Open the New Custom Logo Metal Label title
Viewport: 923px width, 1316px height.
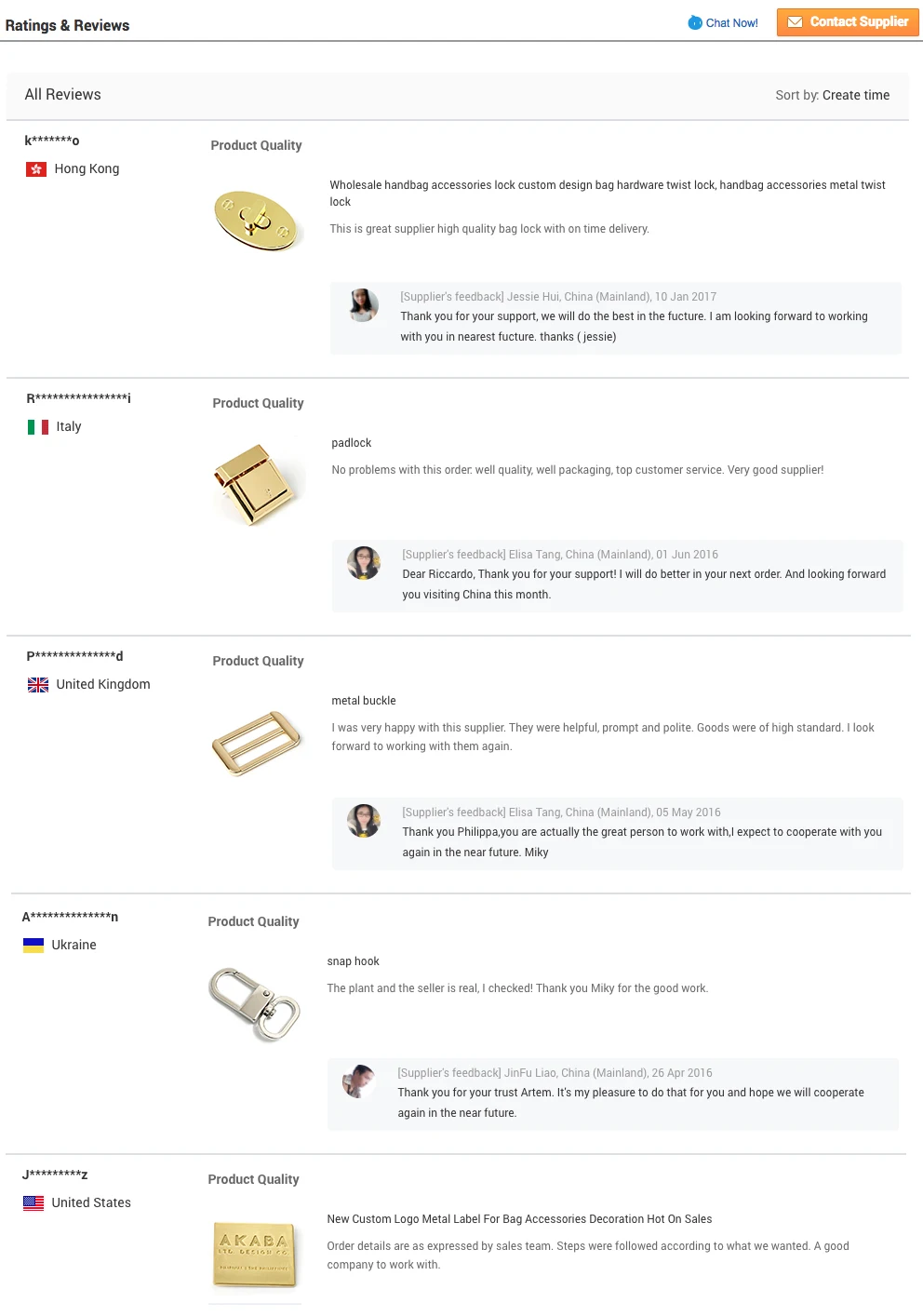tap(519, 1219)
